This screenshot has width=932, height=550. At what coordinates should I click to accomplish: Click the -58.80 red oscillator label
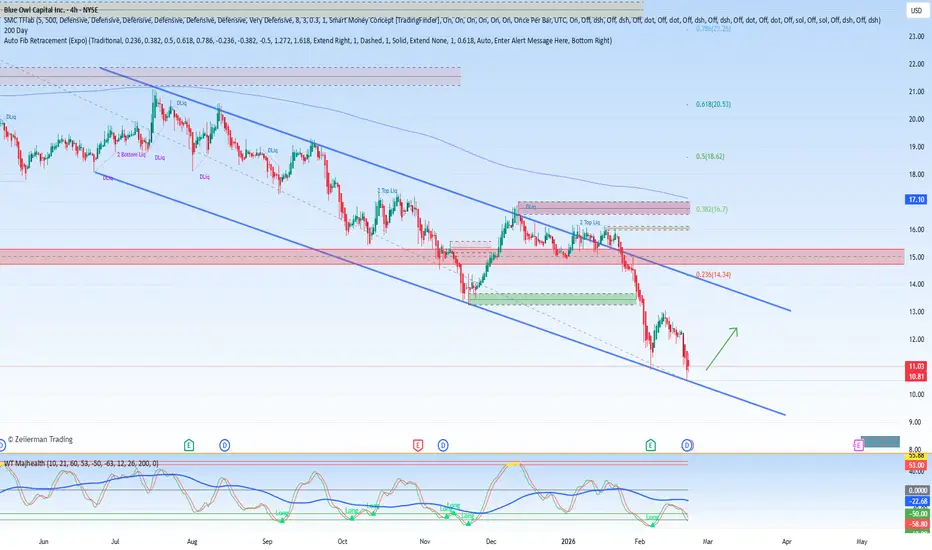916,524
